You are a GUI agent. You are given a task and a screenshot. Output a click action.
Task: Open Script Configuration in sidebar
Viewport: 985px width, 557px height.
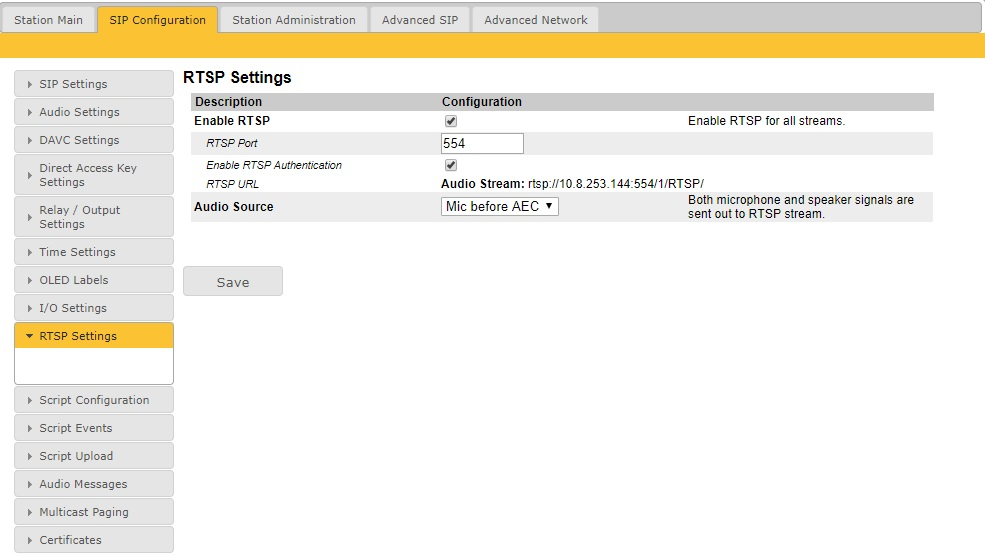94,400
